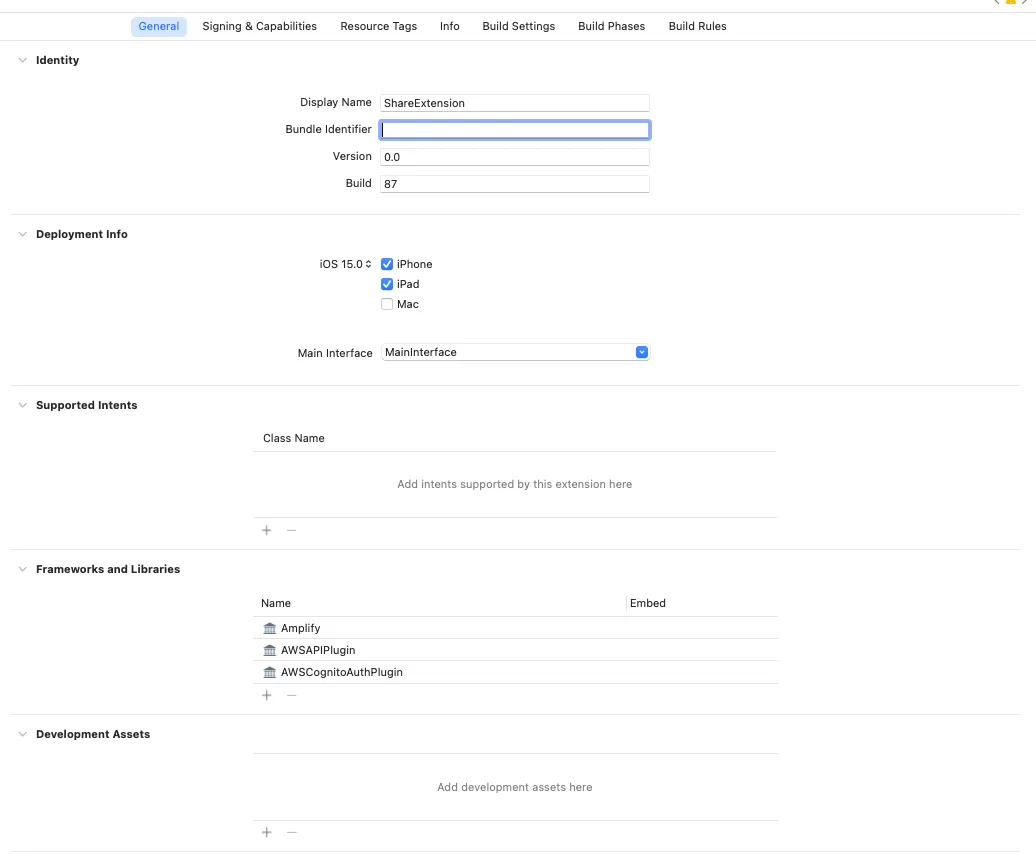This screenshot has height=855, width=1036.
Task: Remove selected framework from list
Action: pos(291,695)
